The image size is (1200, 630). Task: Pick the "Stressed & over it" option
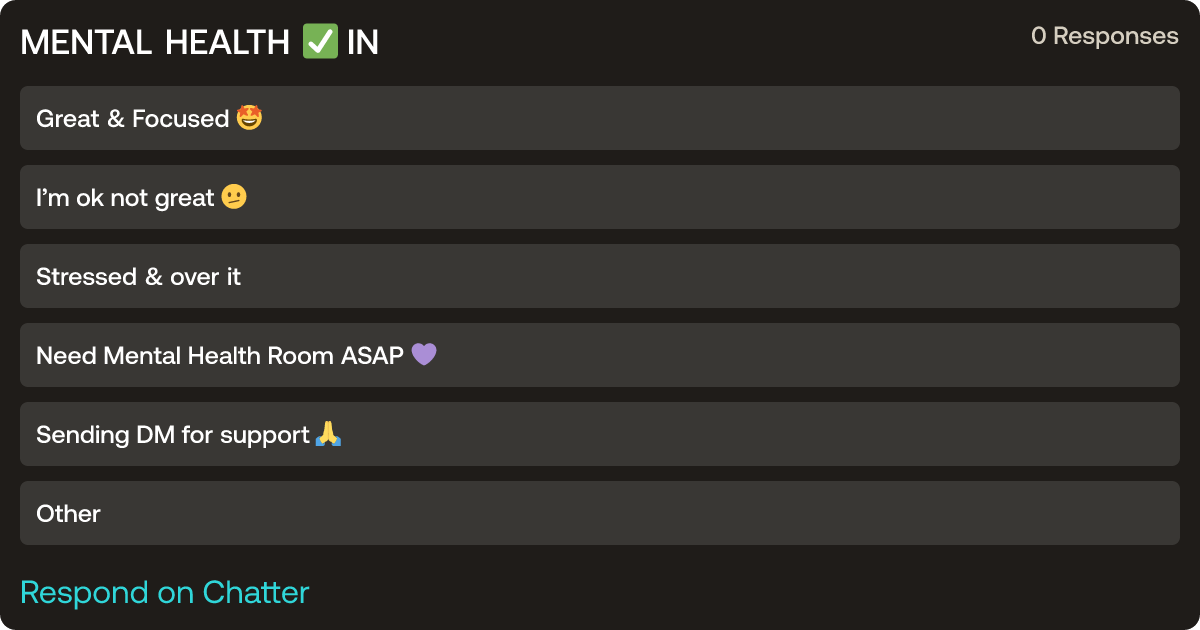(x=600, y=276)
